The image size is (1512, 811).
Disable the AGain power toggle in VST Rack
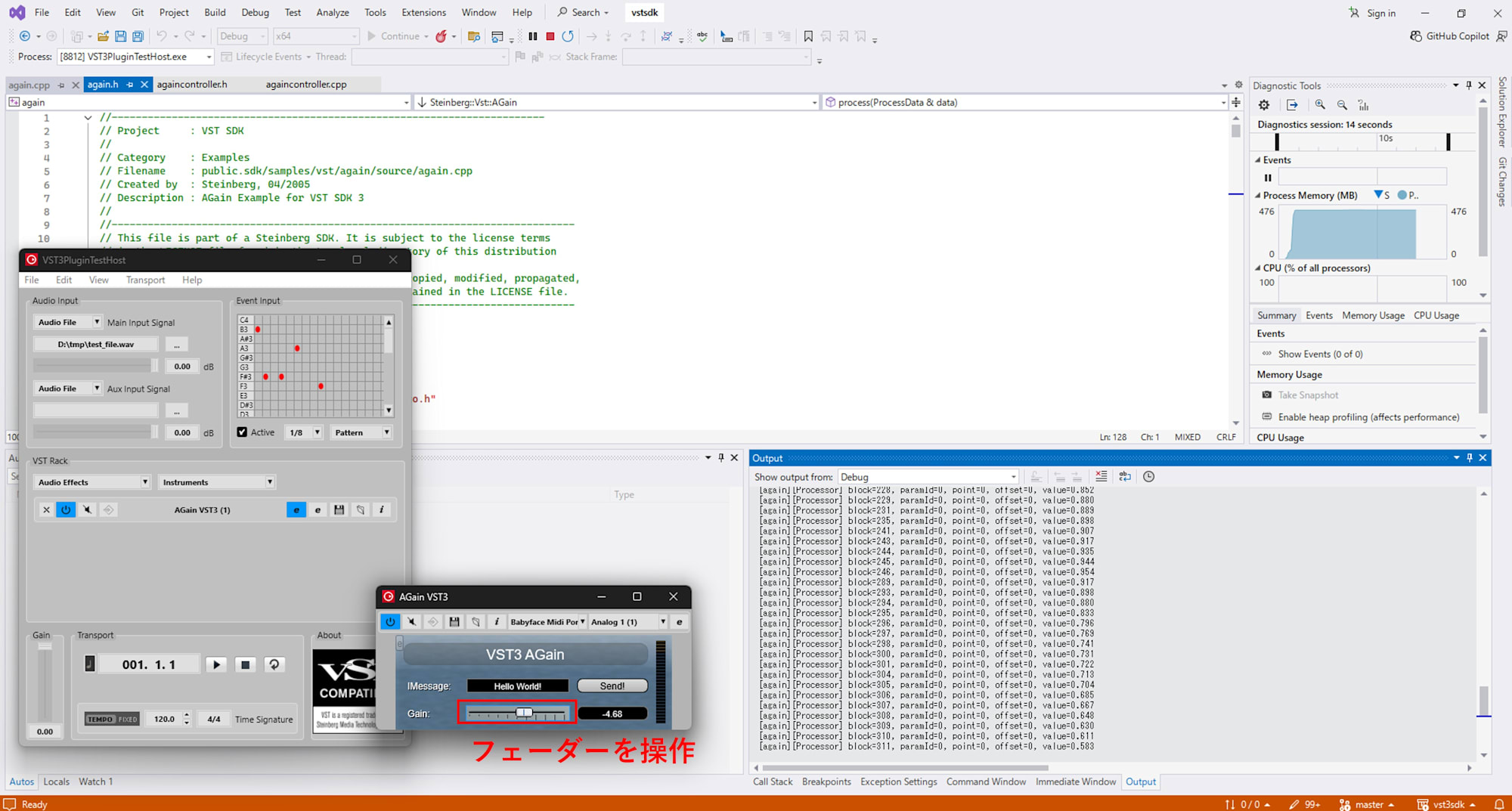[66, 509]
